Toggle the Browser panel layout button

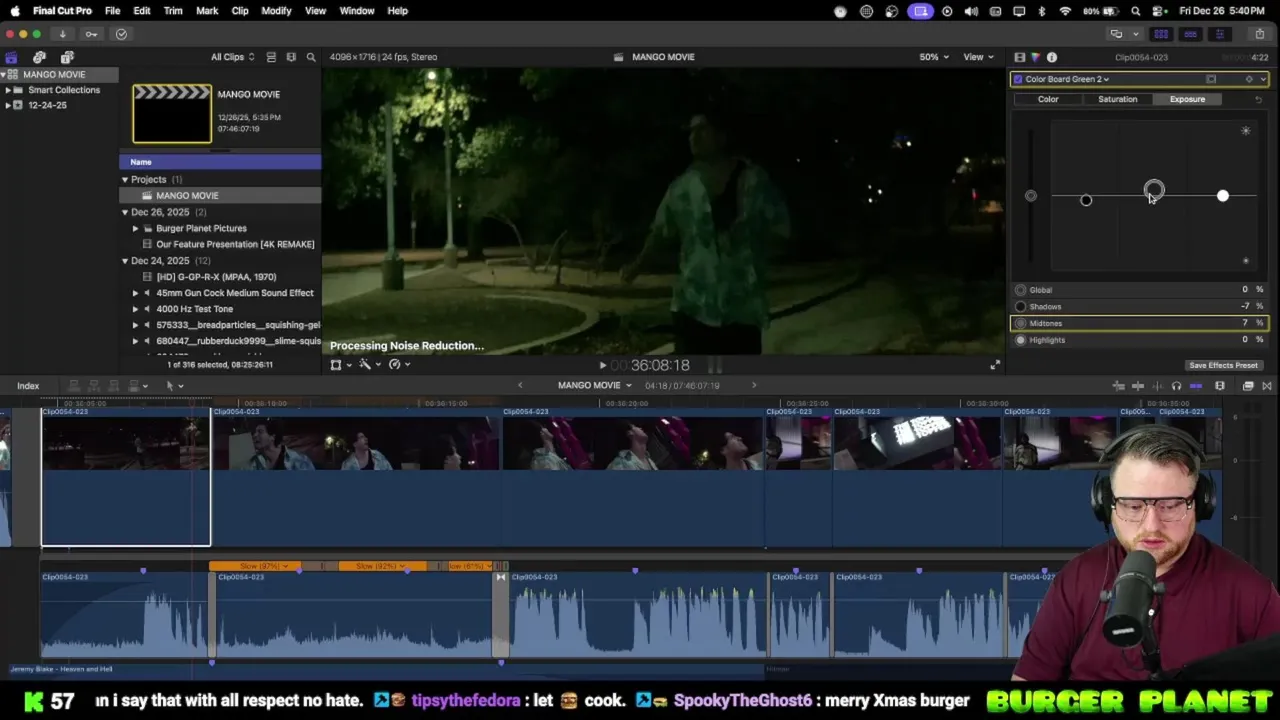pyautogui.click(x=1161, y=34)
